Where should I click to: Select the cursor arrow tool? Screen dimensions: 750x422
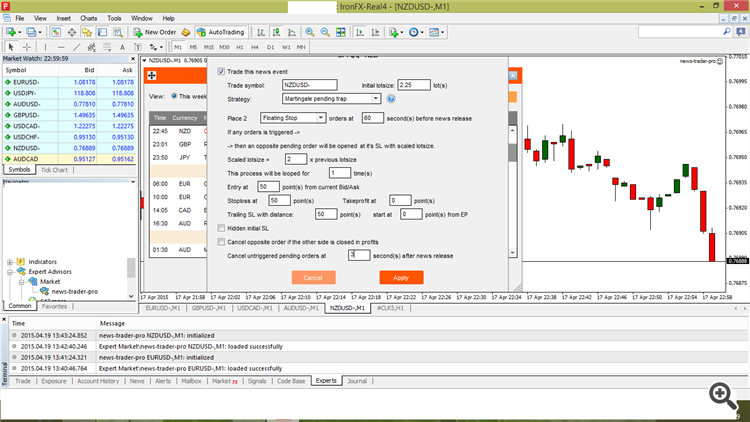pyautogui.click(x=11, y=47)
